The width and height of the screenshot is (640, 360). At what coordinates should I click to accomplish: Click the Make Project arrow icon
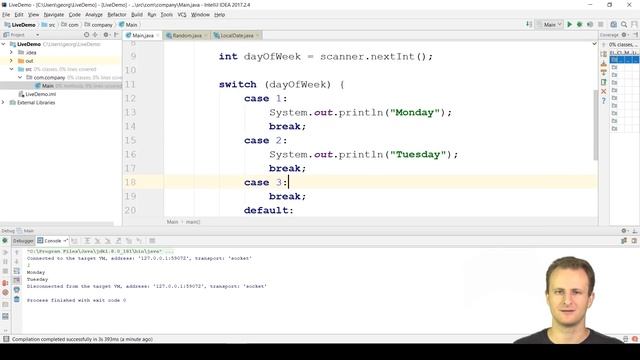[529, 24]
